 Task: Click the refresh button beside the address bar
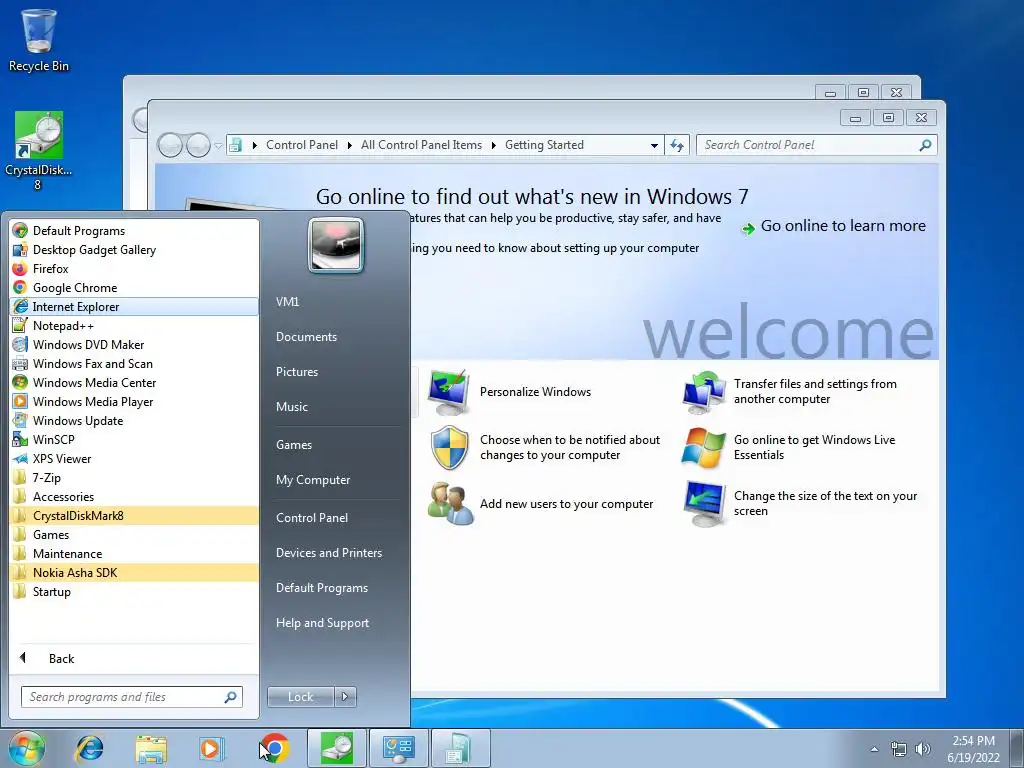(677, 145)
